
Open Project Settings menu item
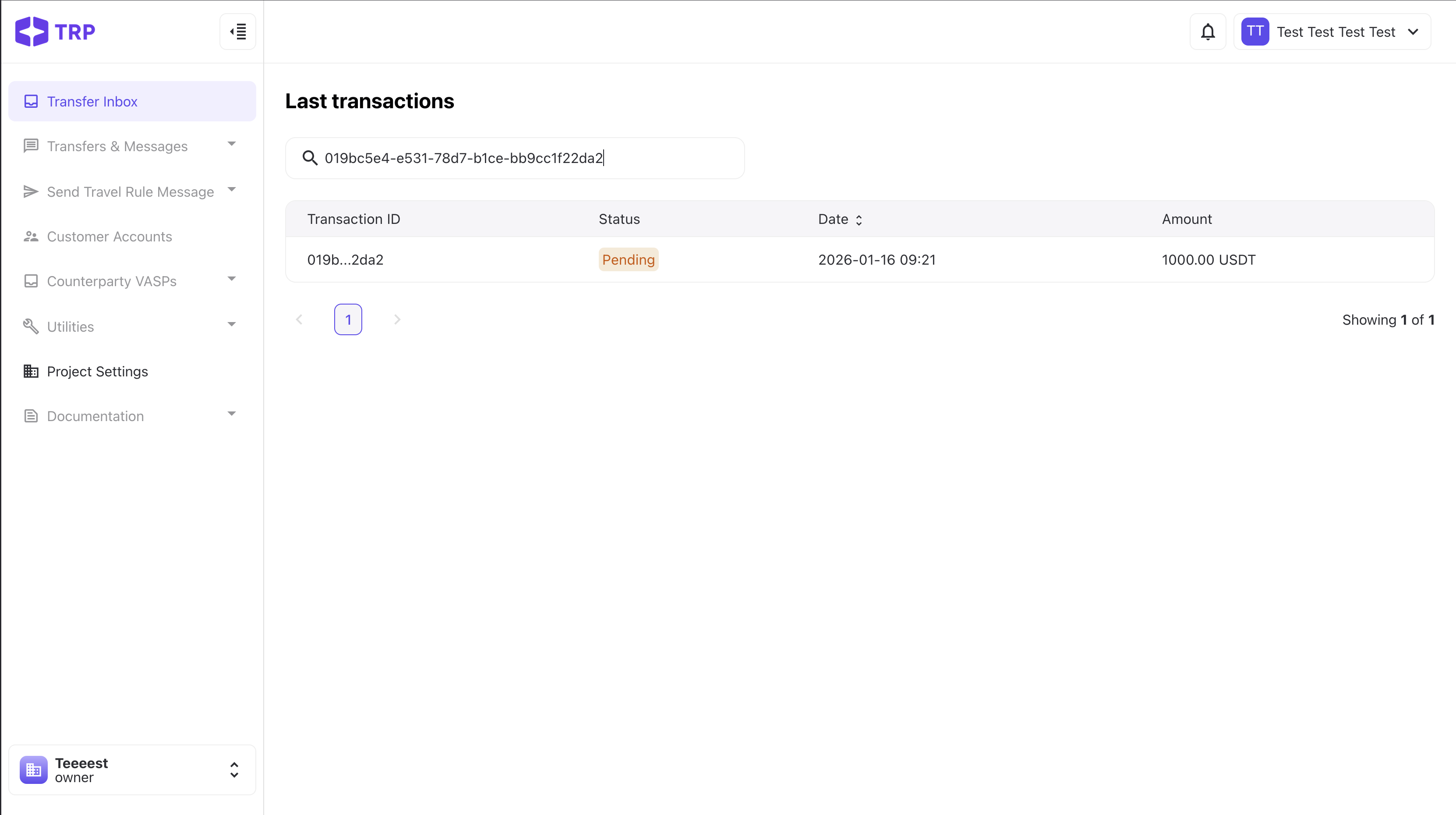coord(97,372)
